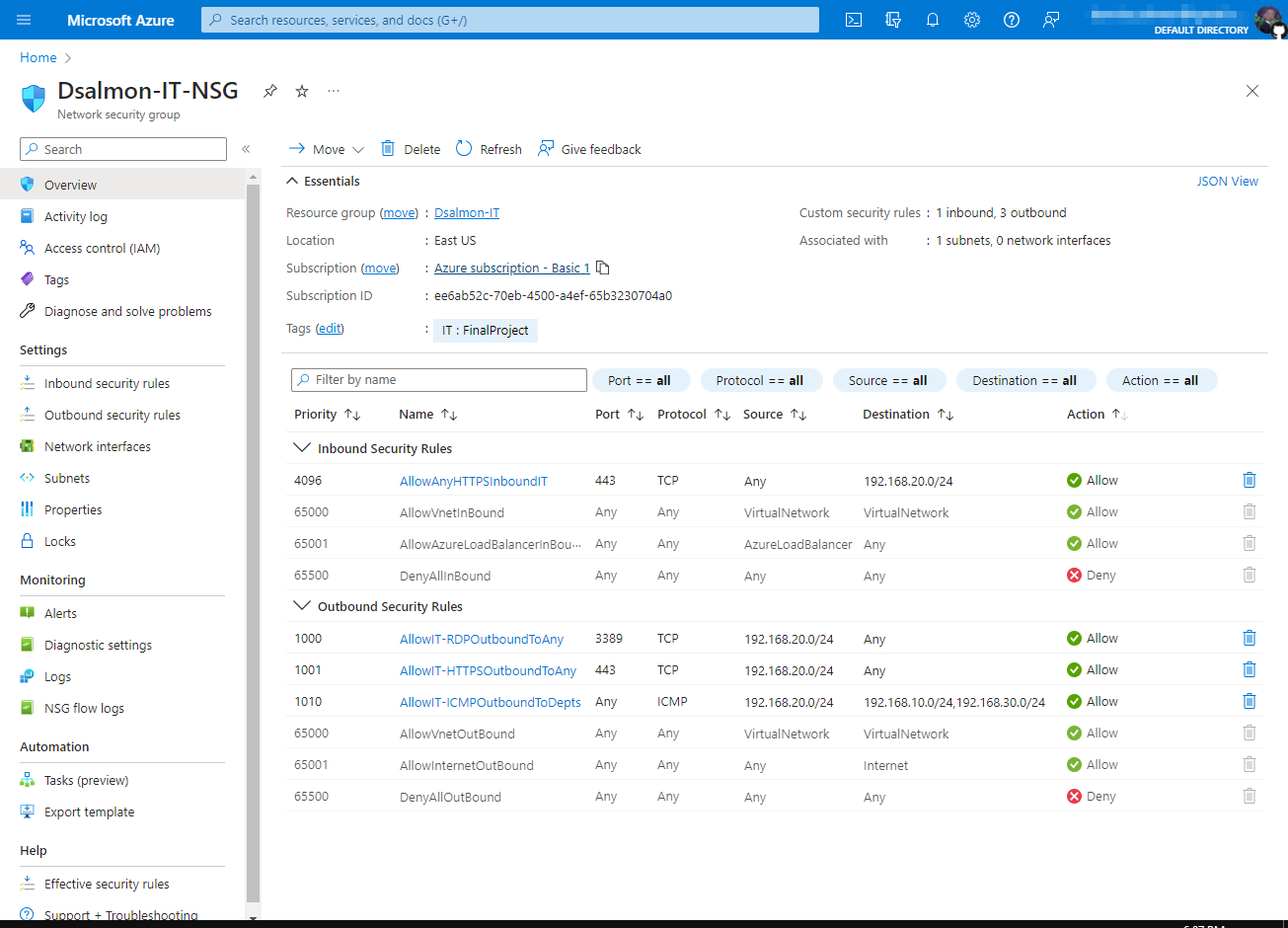Screen dimensions: 1288x928
Task: Focus the sidebar Search box
Action: (x=123, y=149)
